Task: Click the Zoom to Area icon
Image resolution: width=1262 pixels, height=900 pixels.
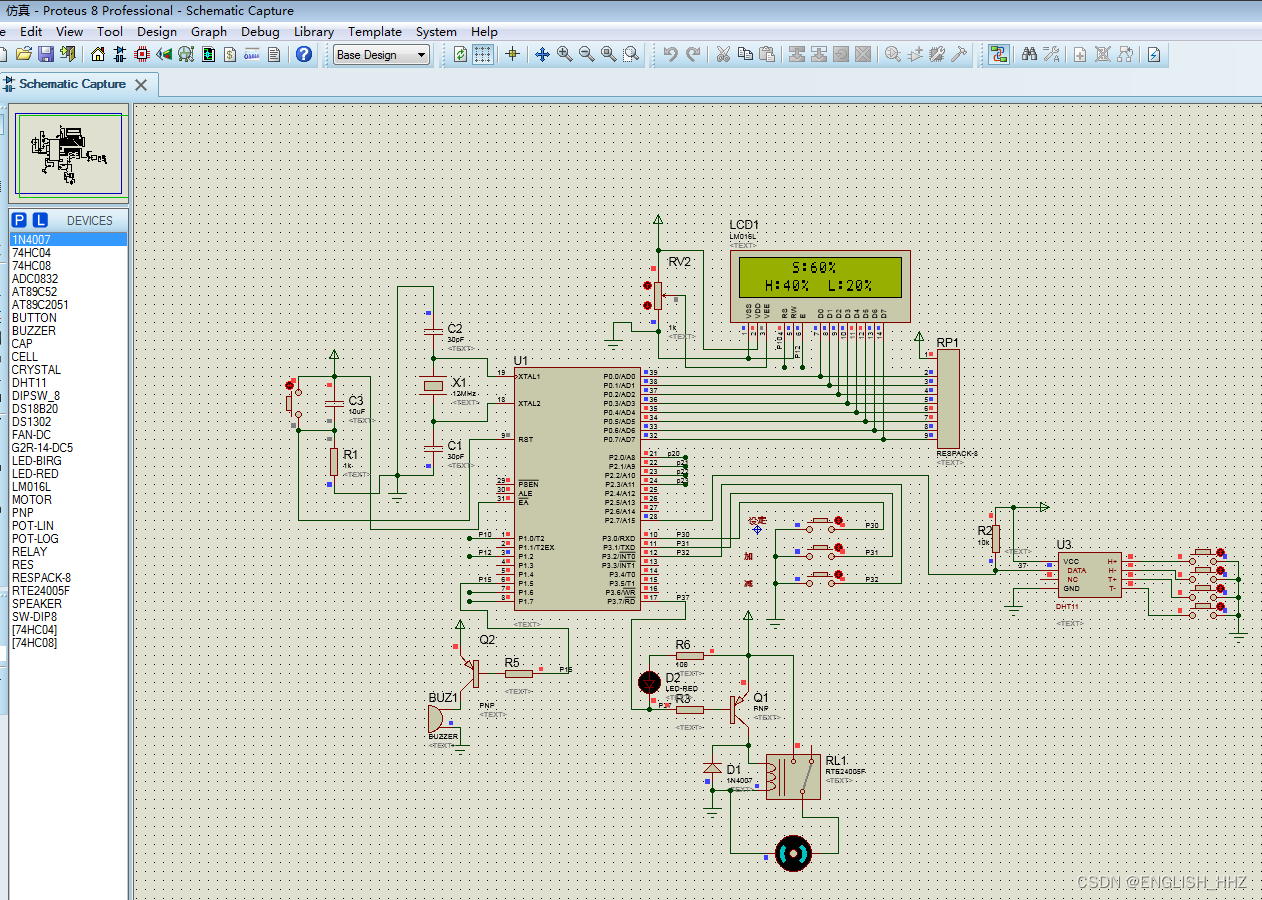Action: 630,54
